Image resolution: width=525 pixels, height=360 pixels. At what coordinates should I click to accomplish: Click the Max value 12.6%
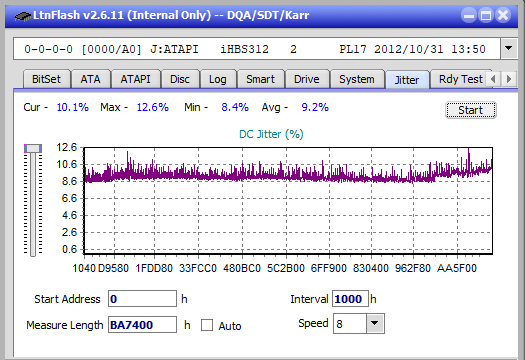pos(152,107)
